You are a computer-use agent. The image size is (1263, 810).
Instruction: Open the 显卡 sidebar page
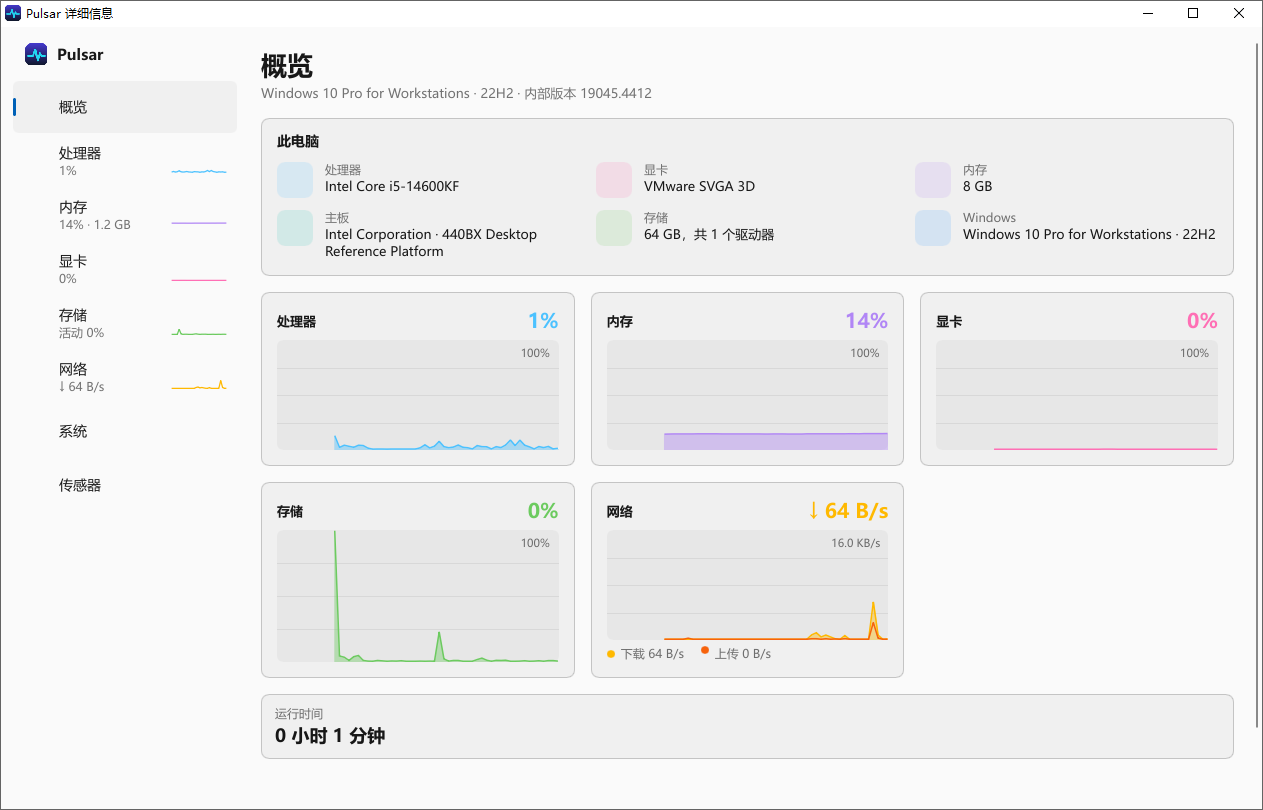click(125, 269)
